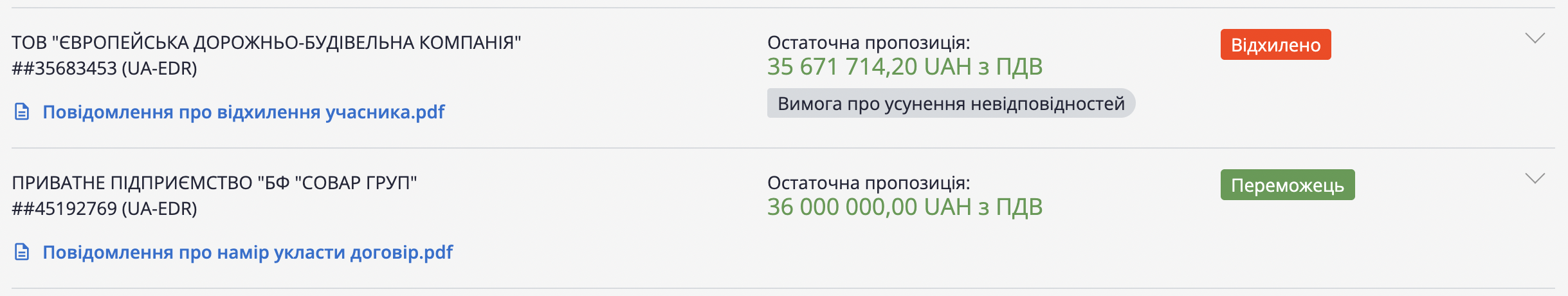
Task: Click Остаточна пропозиція label of the rejected bidder
Action: [x=868, y=42]
